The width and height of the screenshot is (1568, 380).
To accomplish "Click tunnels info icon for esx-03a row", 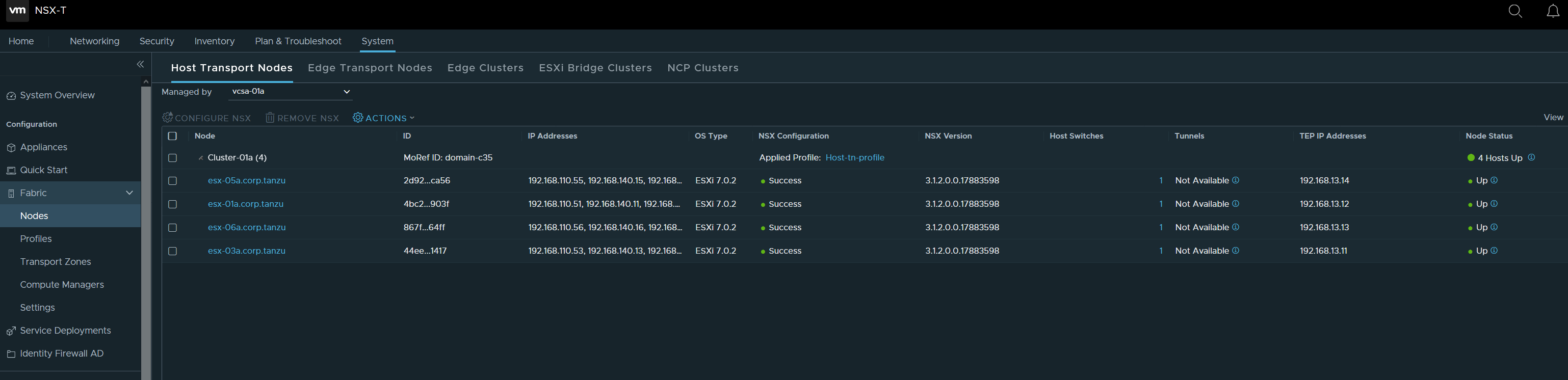I will click(1236, 251).
